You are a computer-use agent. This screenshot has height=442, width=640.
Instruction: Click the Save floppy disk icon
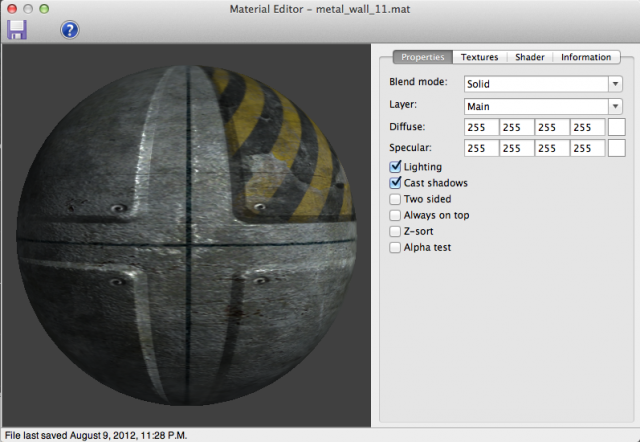(x=17, y=29)
